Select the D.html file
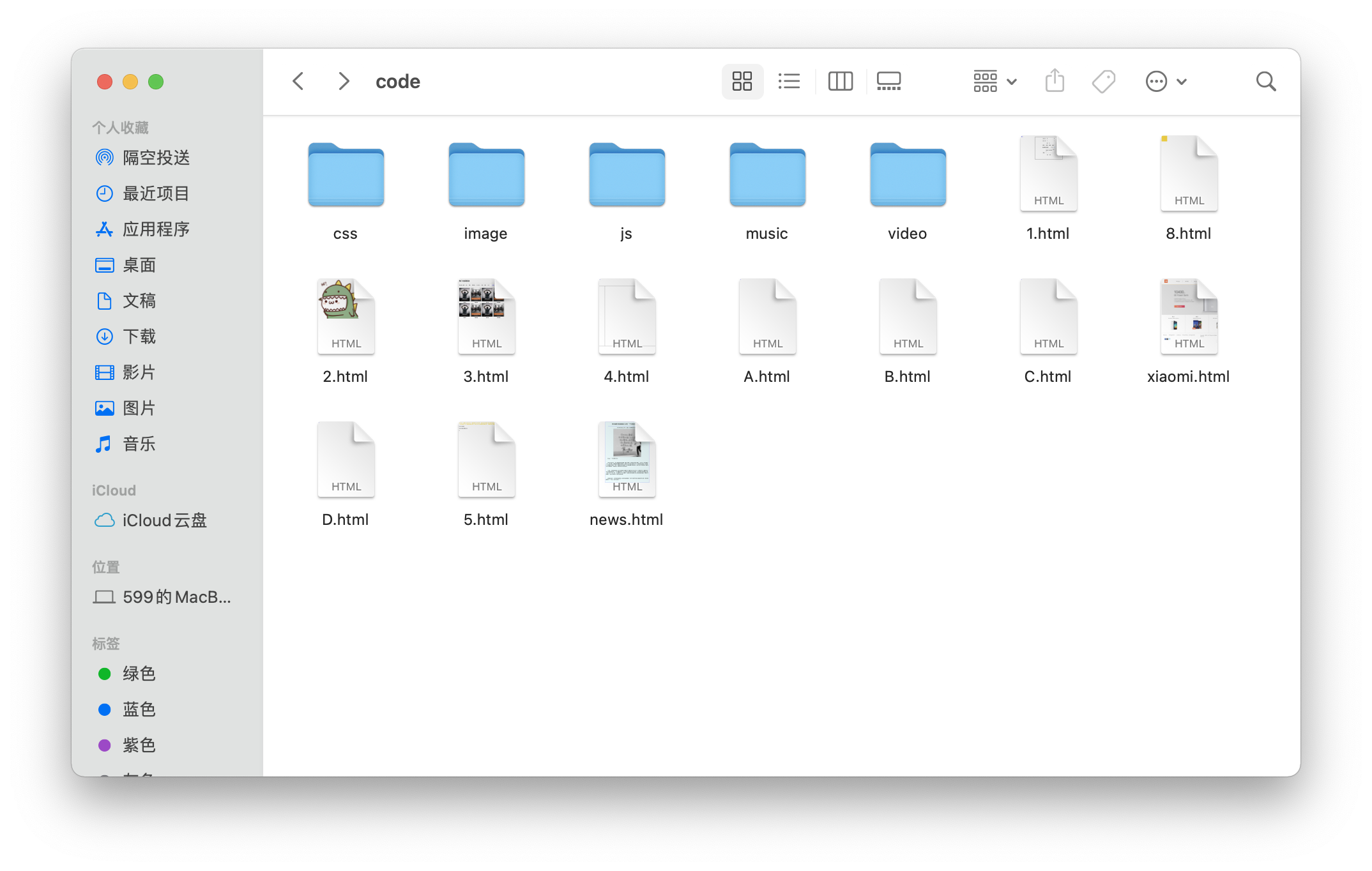Screen dimensions: 1372x871 tap(346, 459)
